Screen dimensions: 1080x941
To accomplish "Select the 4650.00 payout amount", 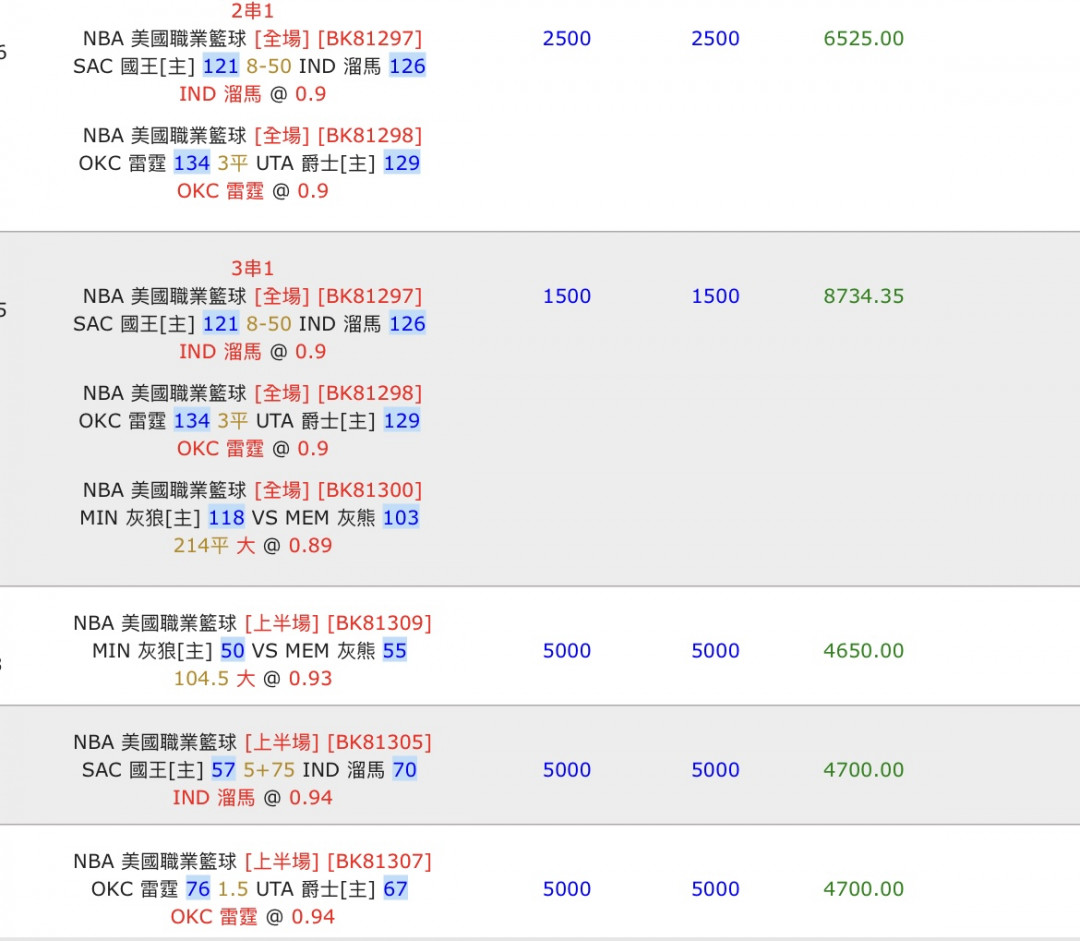I will [x=863, y=651].
